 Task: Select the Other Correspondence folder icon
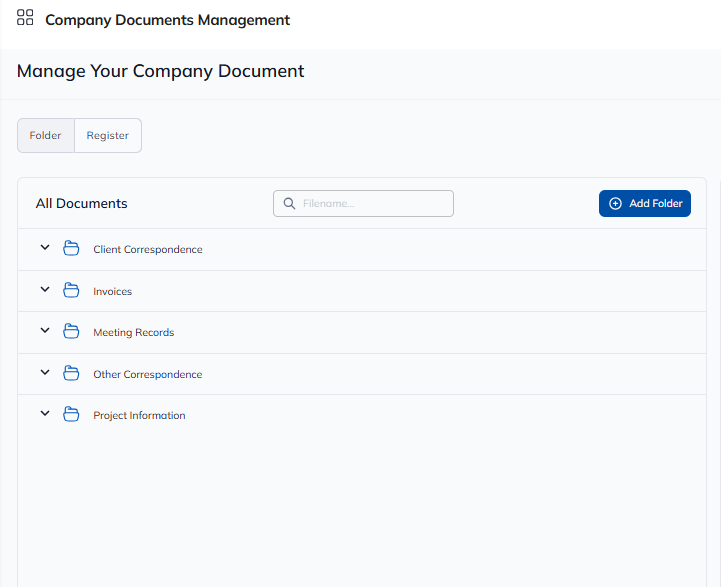[x=71, y=374]
